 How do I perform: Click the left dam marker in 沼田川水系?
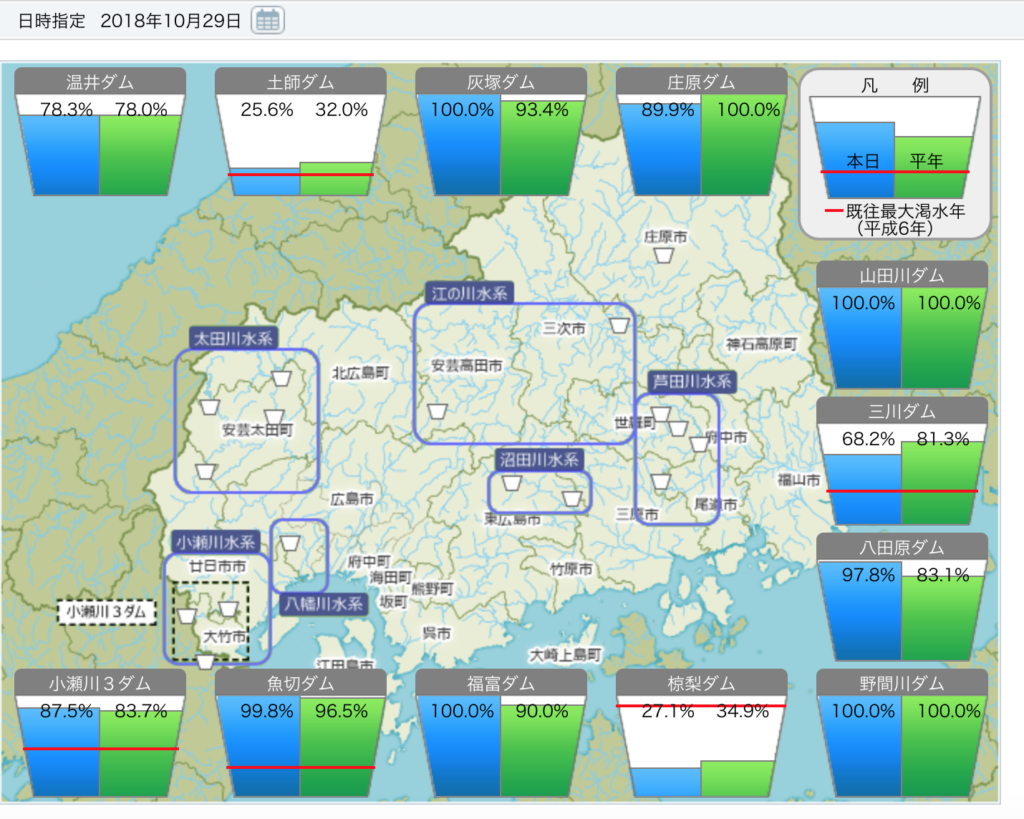(x=511, y=484)
